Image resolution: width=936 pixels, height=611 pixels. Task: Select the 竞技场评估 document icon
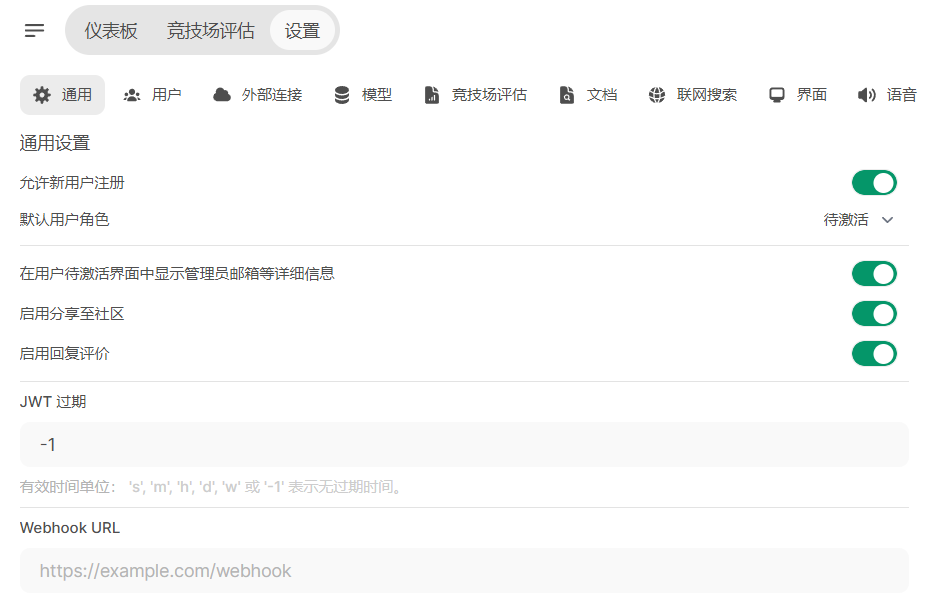(x=432, y=94)
